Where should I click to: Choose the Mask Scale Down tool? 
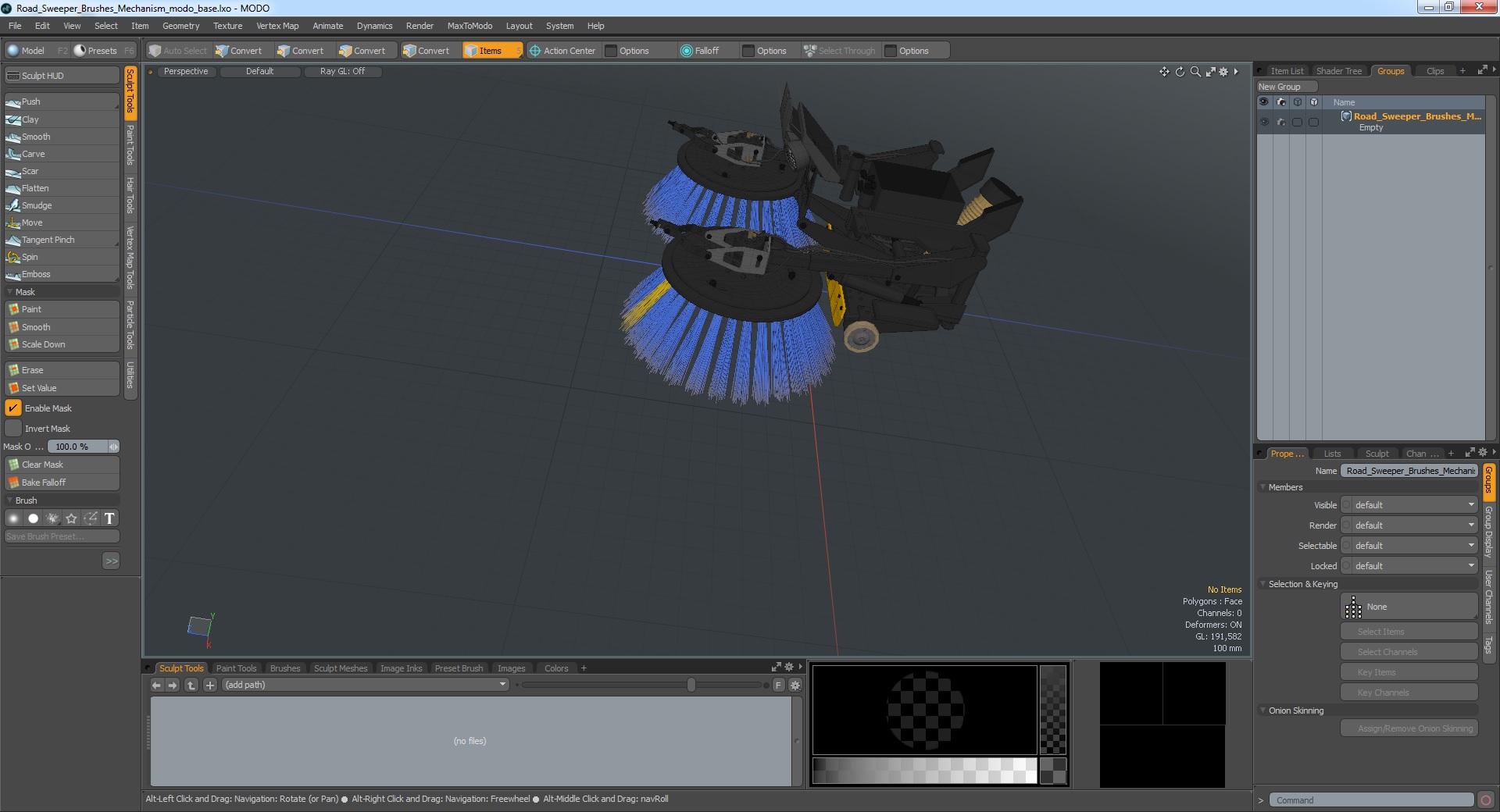point(62,344)
